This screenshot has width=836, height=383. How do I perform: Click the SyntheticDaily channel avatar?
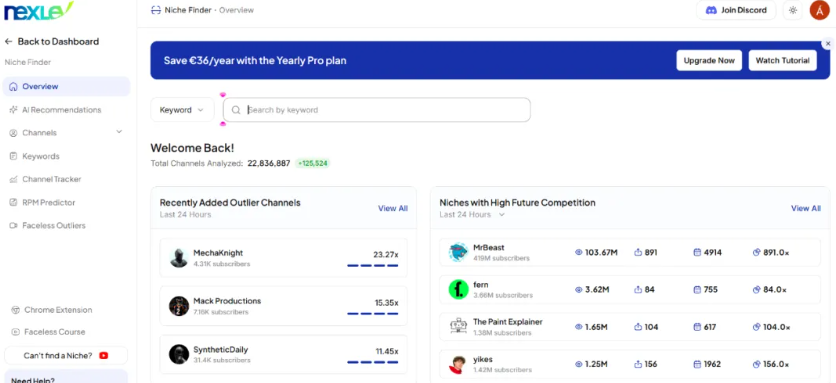(179, 354)
